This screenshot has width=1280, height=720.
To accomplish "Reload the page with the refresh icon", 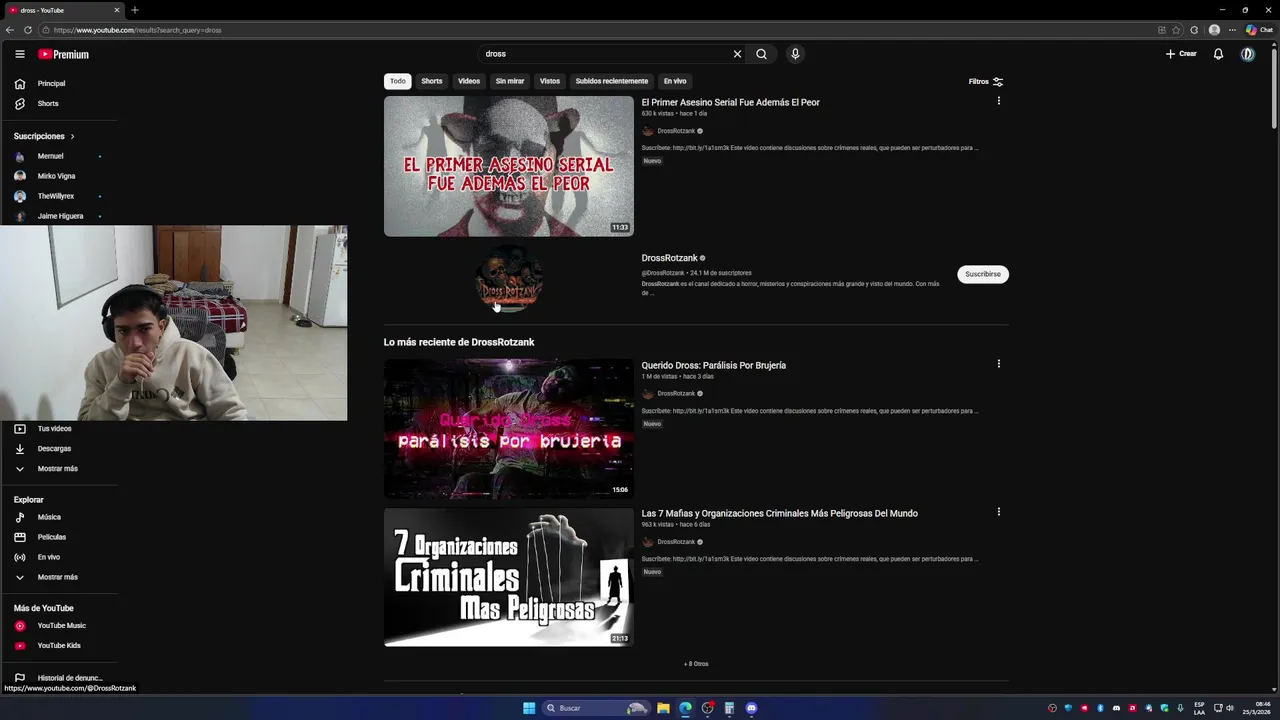I will [x=28, y=30].
